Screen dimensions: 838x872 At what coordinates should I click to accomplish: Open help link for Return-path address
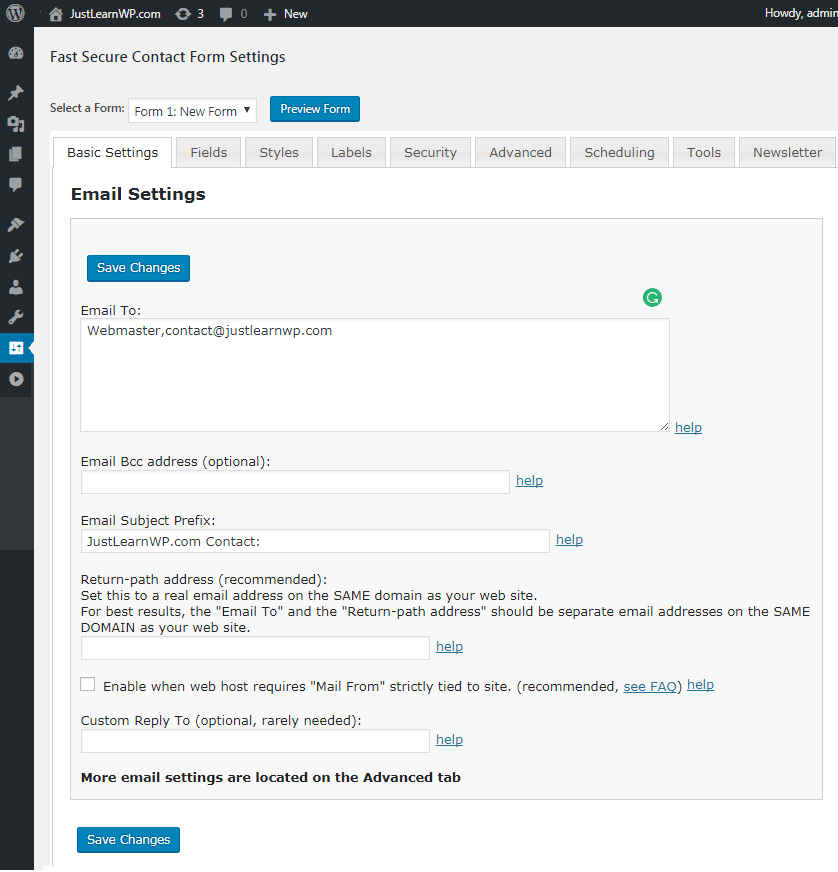[449, 646]
